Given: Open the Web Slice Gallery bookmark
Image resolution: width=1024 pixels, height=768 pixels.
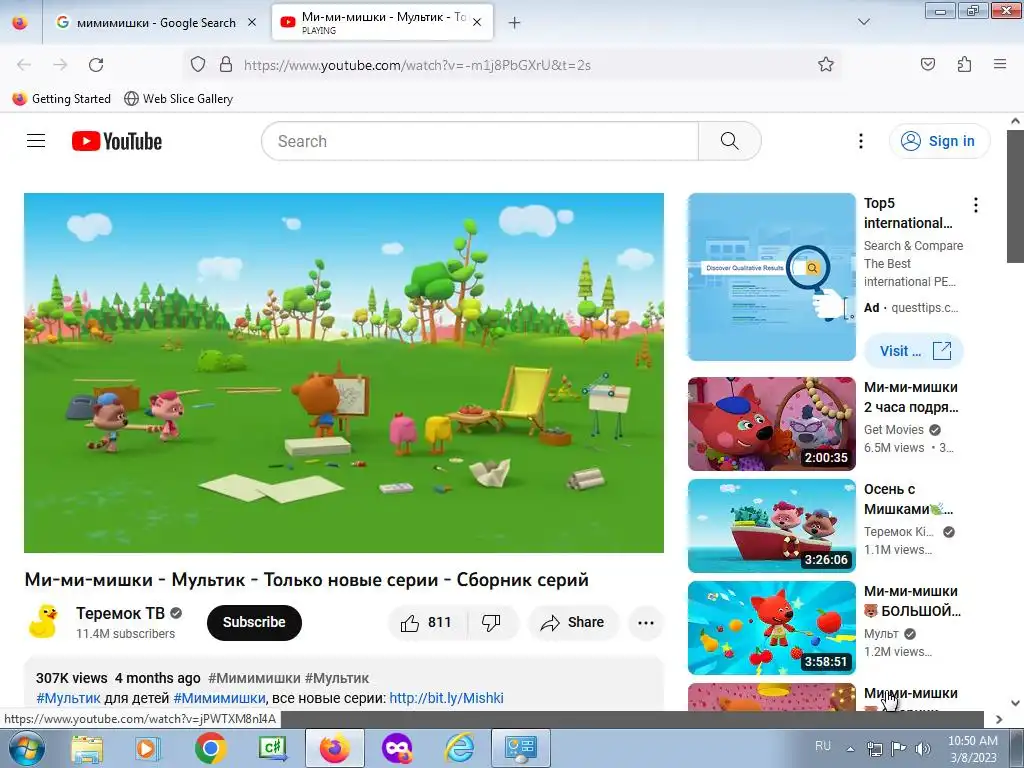Looking at the screenshot, I should (x=179, y=99).
